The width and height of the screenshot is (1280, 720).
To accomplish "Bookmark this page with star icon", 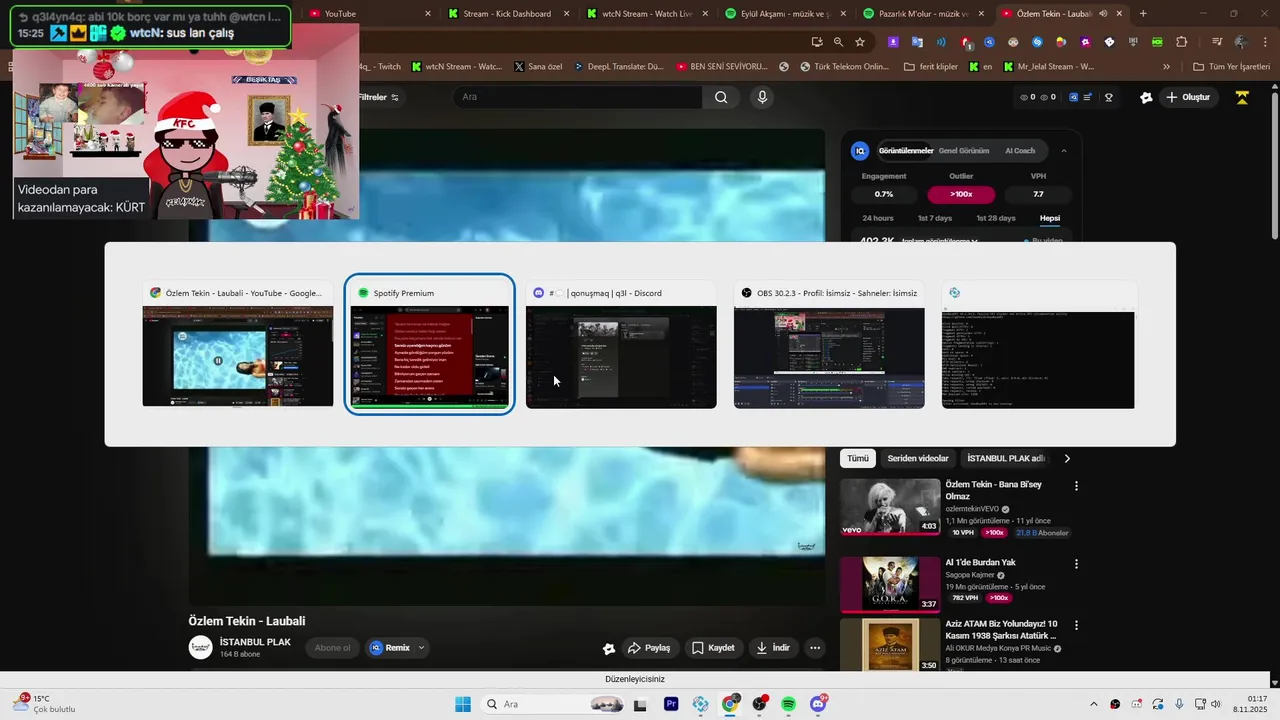I will click(860, 42).
